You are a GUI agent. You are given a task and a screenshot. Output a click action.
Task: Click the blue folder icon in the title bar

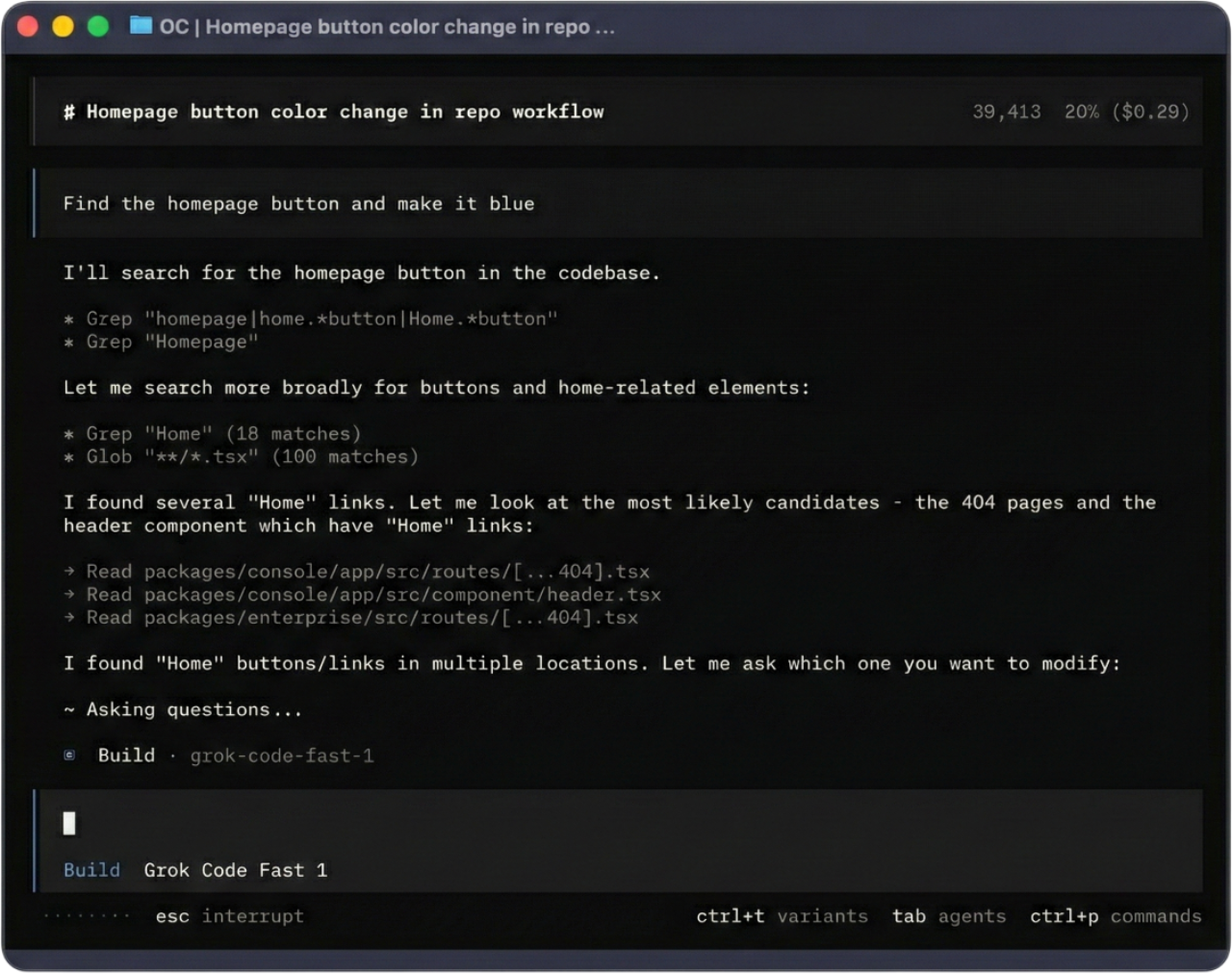pos(141,26)
